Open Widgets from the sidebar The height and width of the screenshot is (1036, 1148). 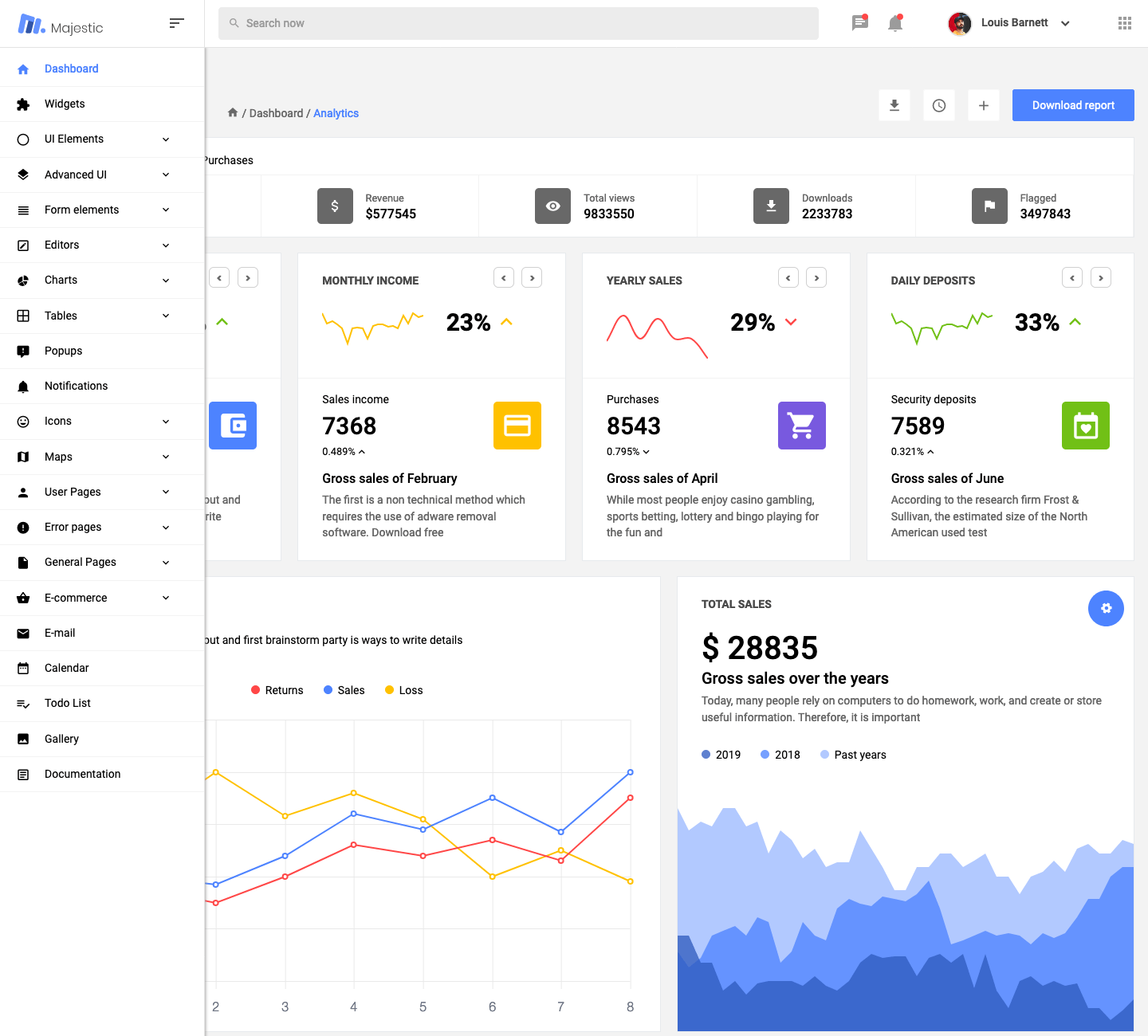coord(65,104)
